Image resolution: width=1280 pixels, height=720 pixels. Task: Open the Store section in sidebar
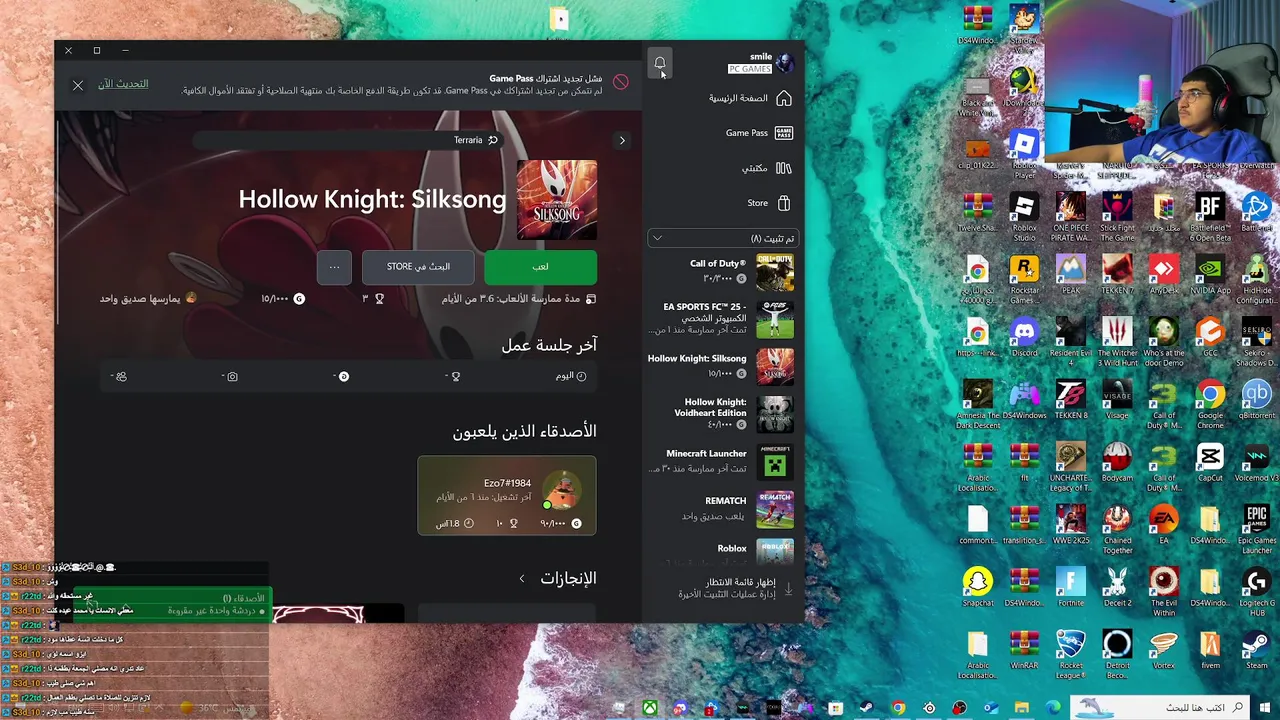(x=769, y=203)
